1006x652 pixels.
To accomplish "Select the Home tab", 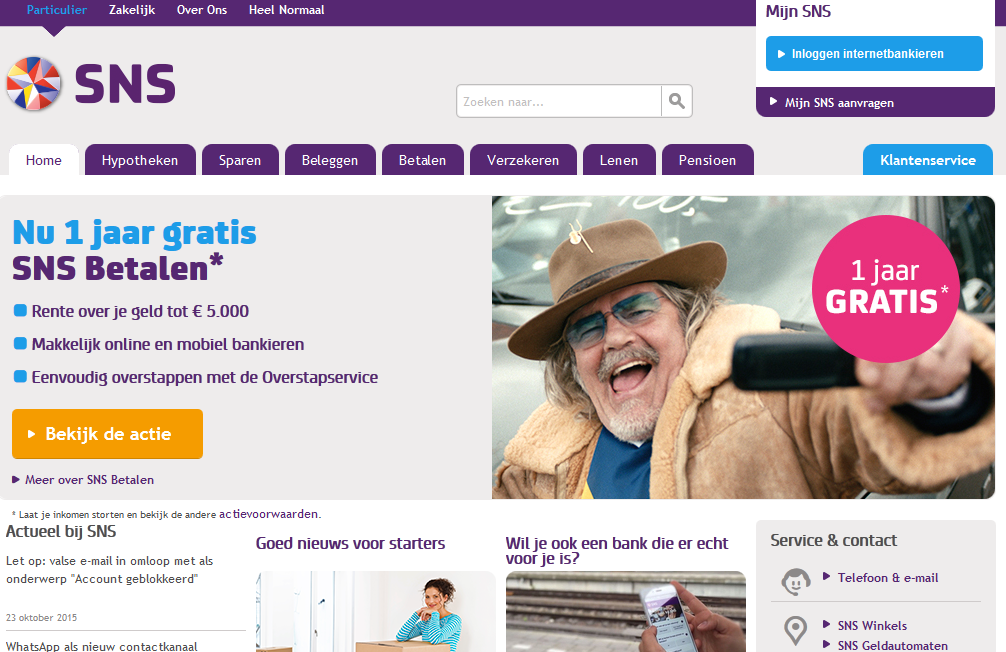I will click(x=44, y=160).
